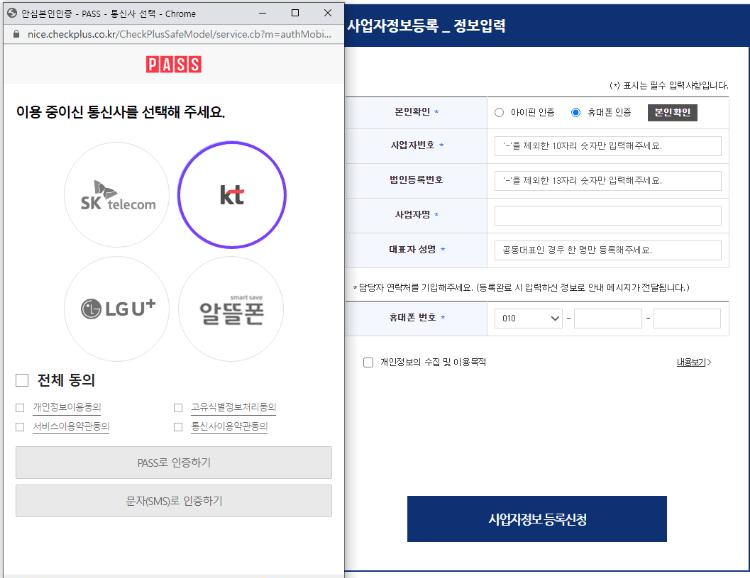Open the 고유식별정보처리동의 terms link
Image resolution: width=750 pixels, height=578 pixels.
234,407
